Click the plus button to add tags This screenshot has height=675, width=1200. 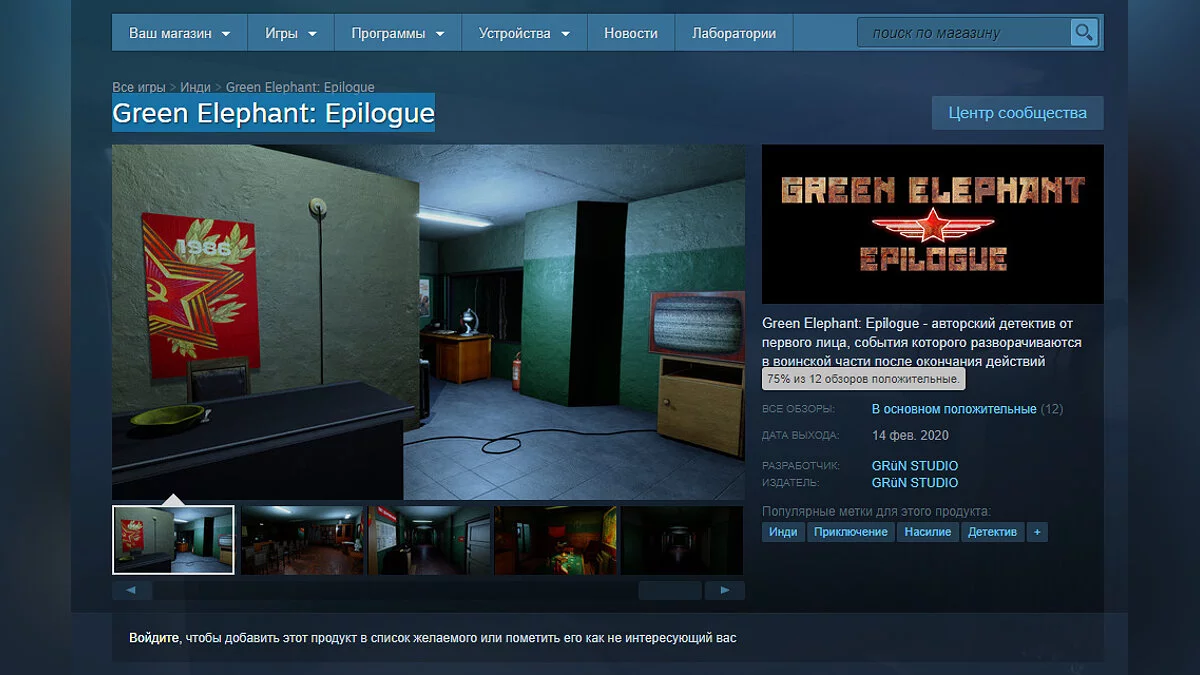1037,532
